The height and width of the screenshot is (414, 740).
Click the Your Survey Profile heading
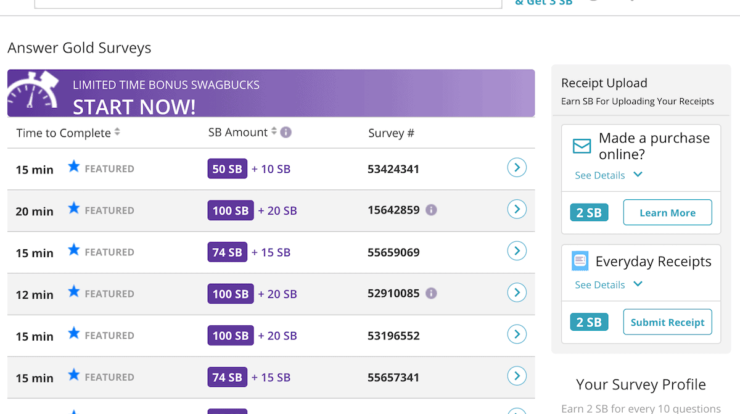pyautogui.click(x=641, y=385)
